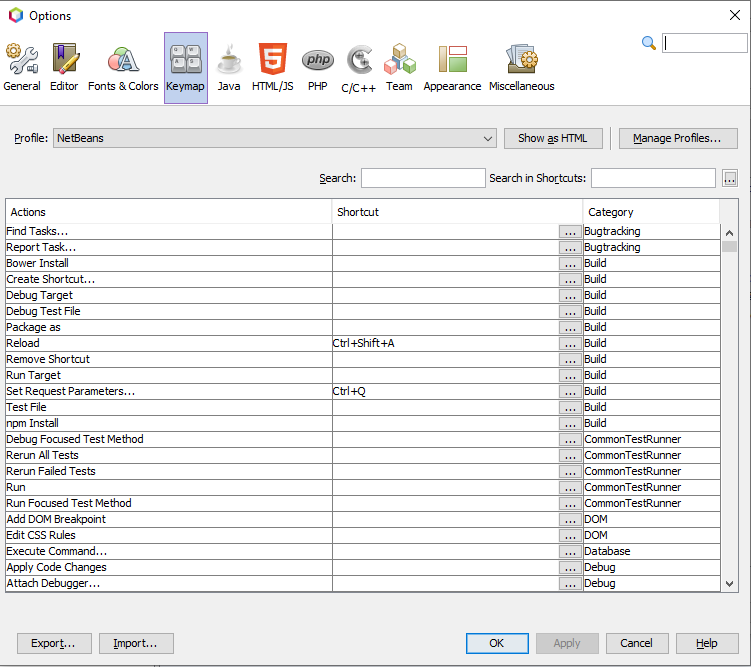Select the Fonts & Colors category
751x667 pixels.
coord(123,68)
